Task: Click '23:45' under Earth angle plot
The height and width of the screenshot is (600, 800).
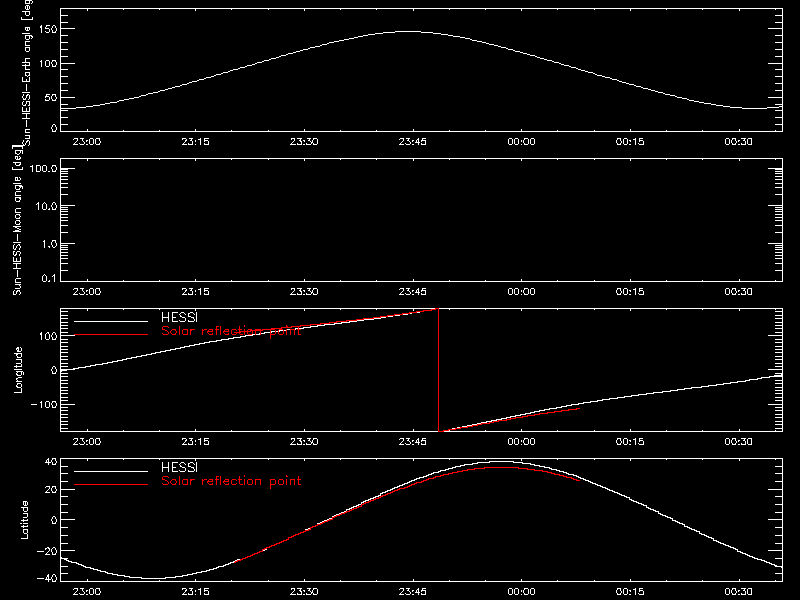Action: coord(413,142)
